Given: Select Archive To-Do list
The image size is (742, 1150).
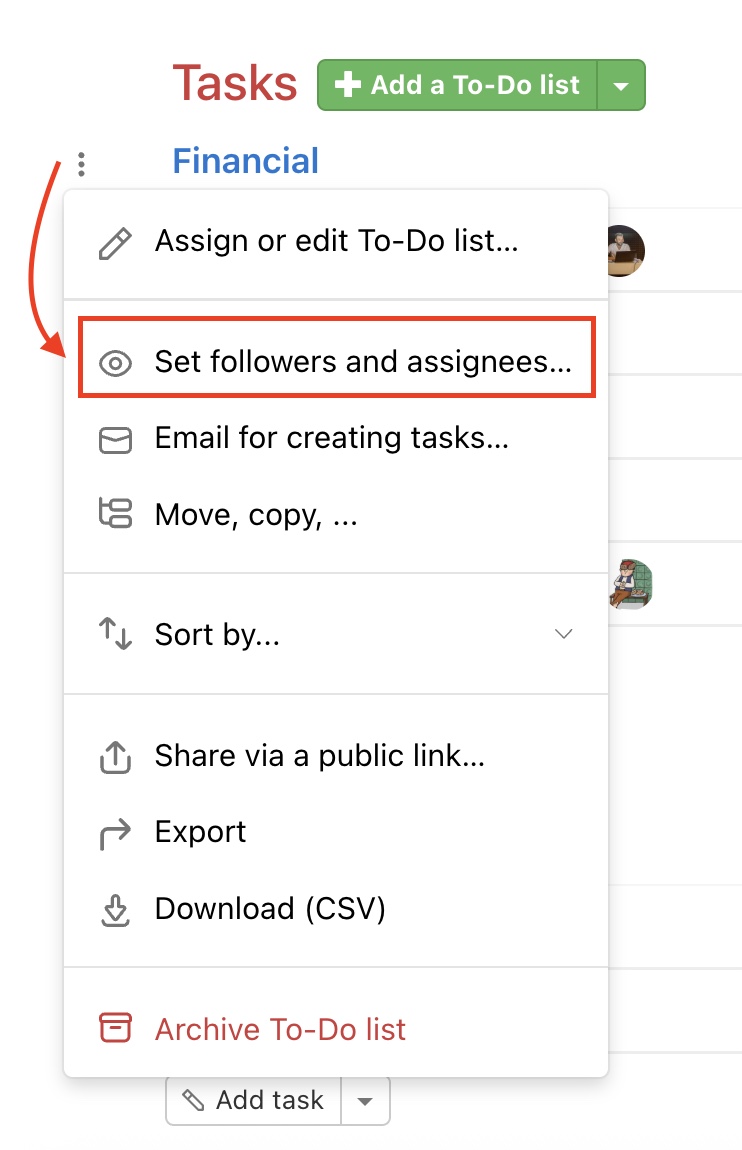Looking at the screenshot, I should 279,1027.
